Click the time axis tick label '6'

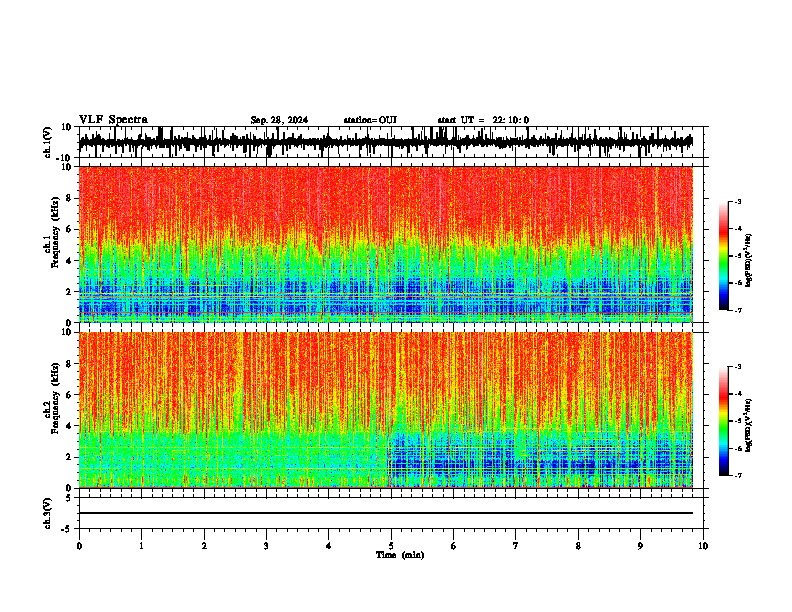453,546
